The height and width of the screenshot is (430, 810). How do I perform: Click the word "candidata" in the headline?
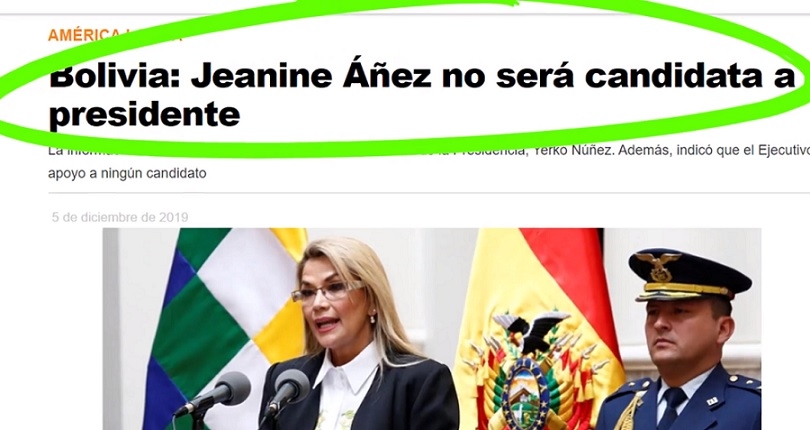pos(675,76)
